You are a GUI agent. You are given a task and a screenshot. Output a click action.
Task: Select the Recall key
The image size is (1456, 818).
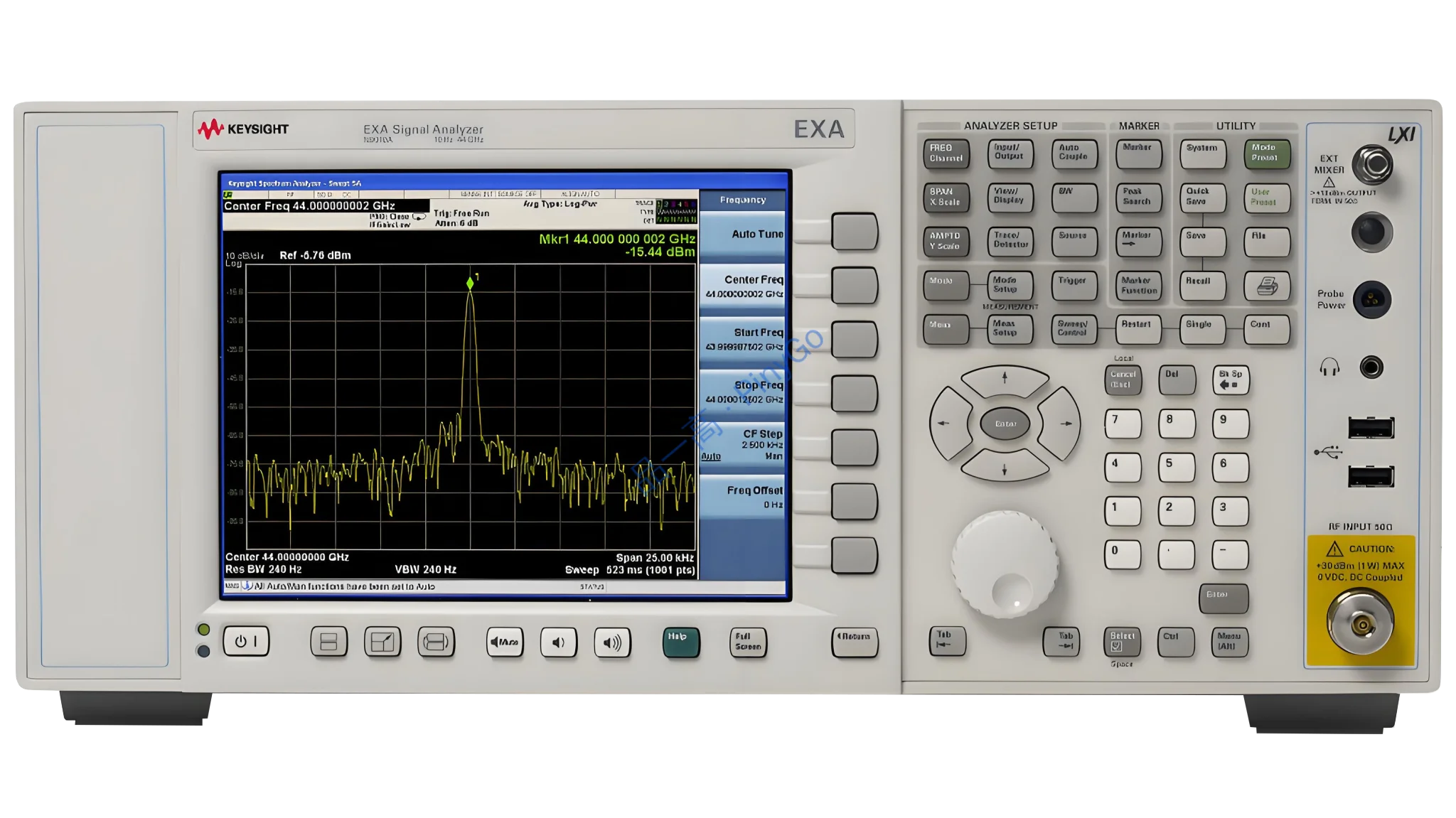point(1203,286)
